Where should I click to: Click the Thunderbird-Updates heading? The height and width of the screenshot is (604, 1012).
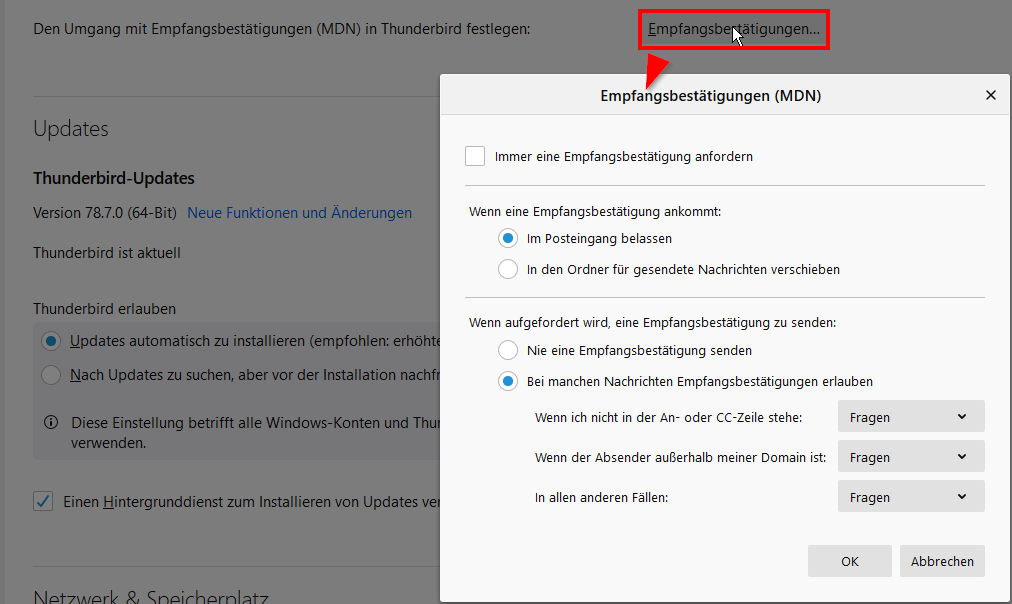tap(114, 178)
